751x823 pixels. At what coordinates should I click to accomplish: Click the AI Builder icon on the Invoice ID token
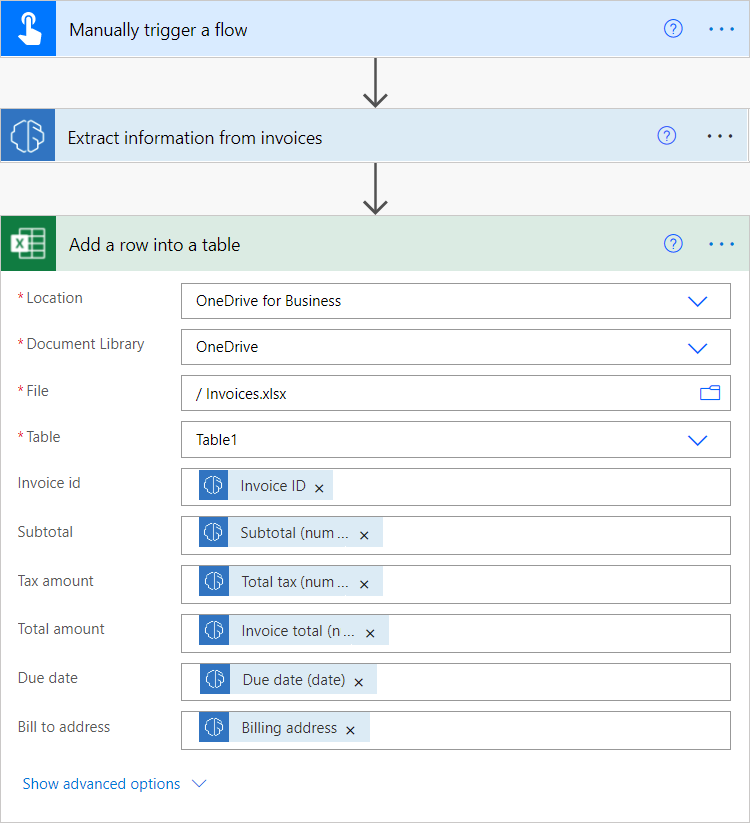click(212, 486)
